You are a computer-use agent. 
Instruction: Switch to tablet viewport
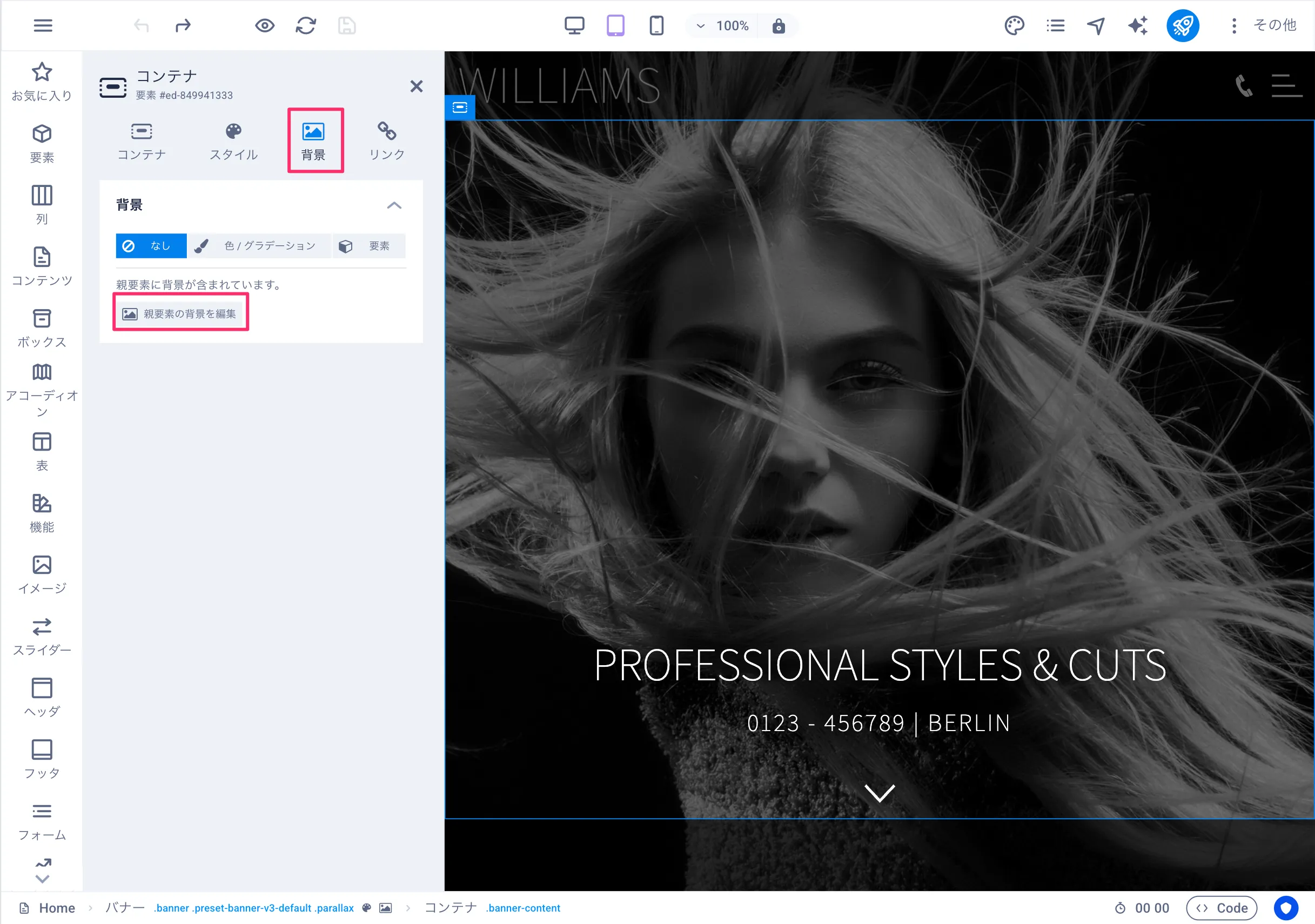coord(616,26)
